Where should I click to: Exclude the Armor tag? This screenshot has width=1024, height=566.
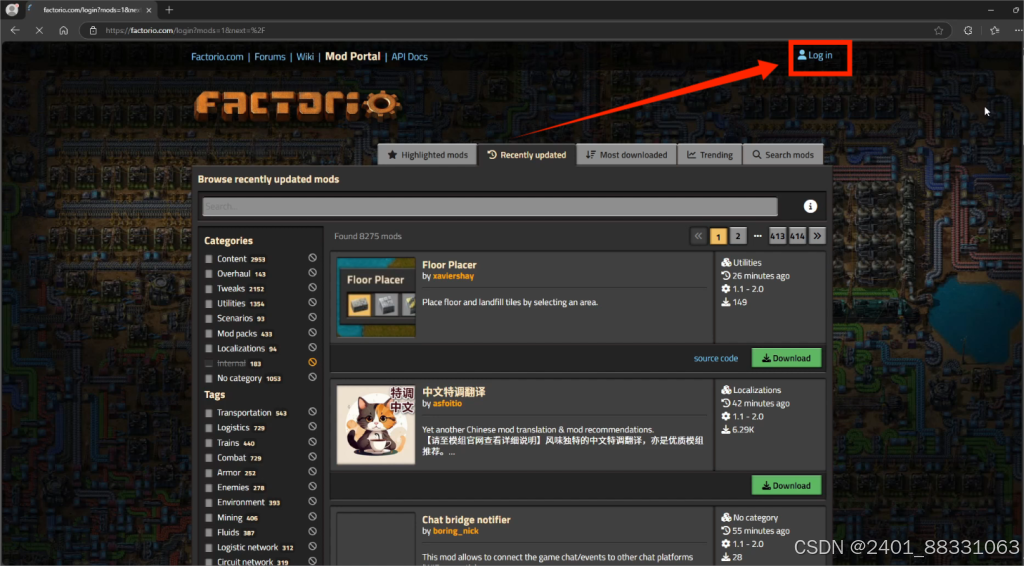[313, 472]
